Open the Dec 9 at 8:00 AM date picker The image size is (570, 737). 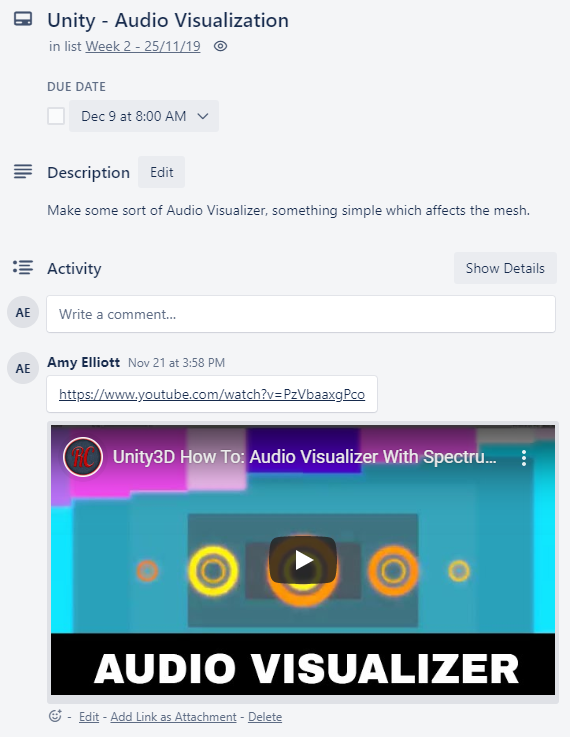[144, 116]
